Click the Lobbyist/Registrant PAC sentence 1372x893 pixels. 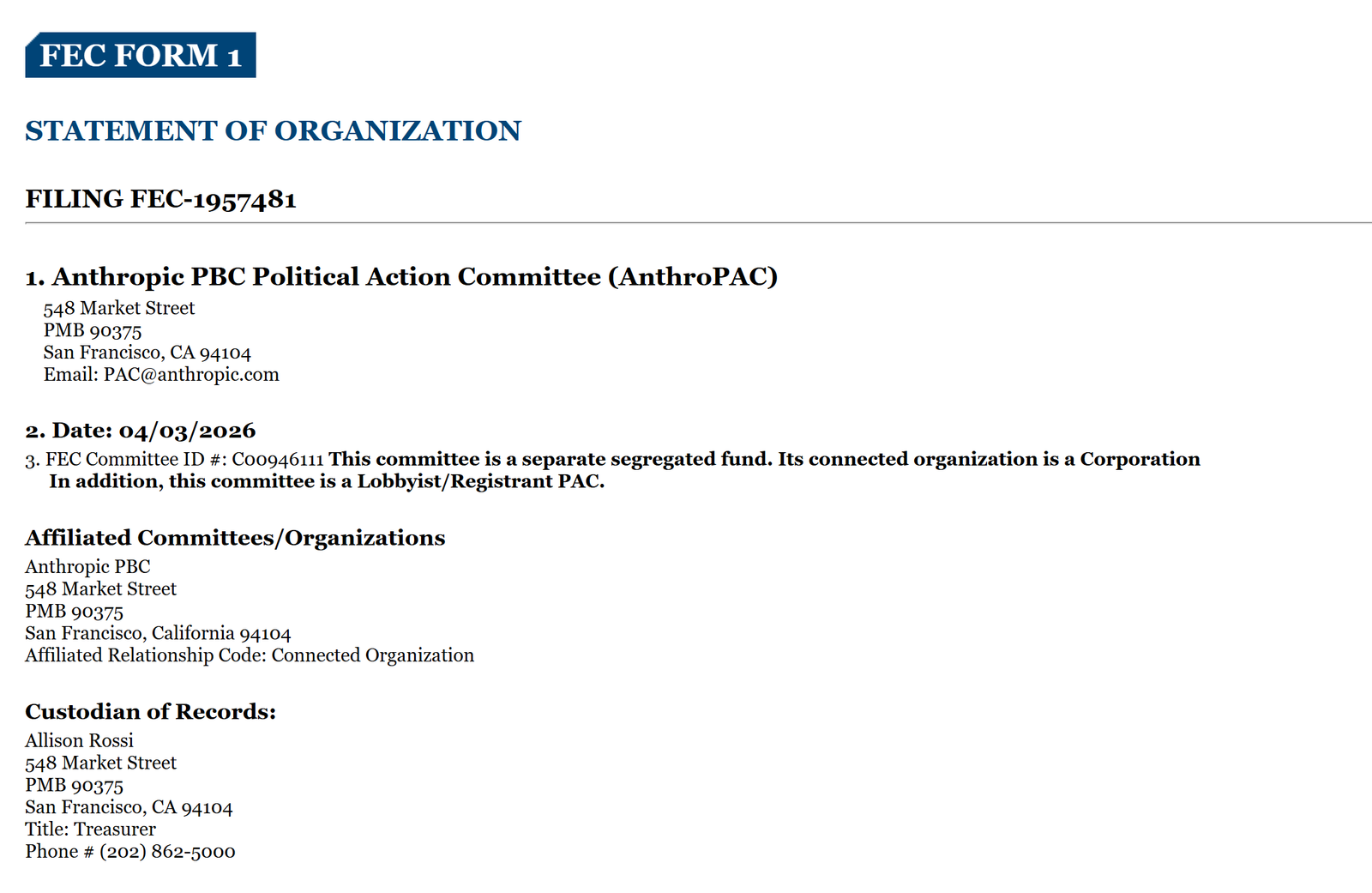[327, 481]
